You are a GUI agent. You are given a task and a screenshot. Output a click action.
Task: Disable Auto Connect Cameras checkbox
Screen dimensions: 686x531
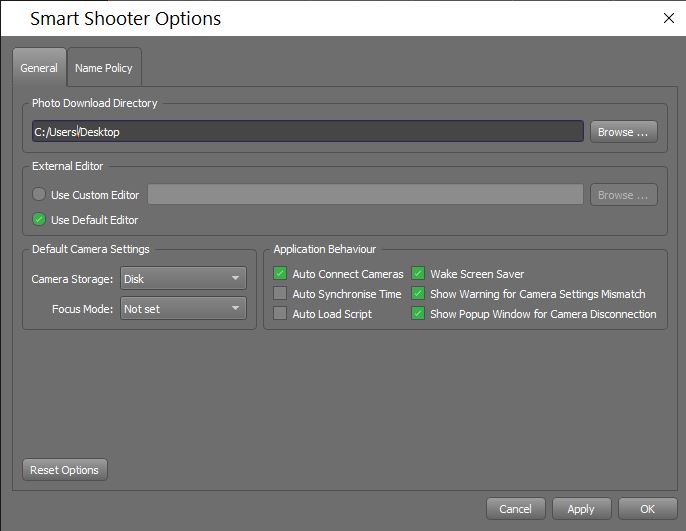click(x=280, y=273)
